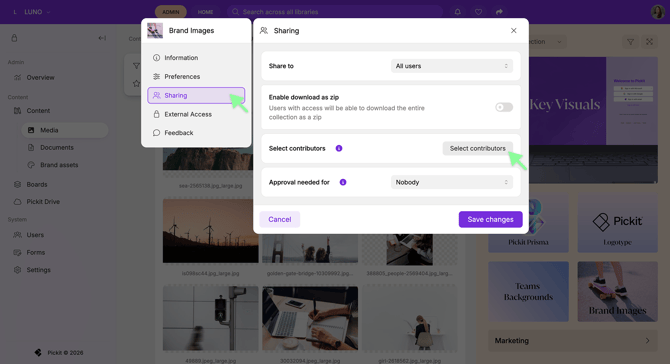The width and height of the screenshot is (670, 364).
Task: Open notifications bell in top bar
Action: pyautogui.click(x=458, y=12)
